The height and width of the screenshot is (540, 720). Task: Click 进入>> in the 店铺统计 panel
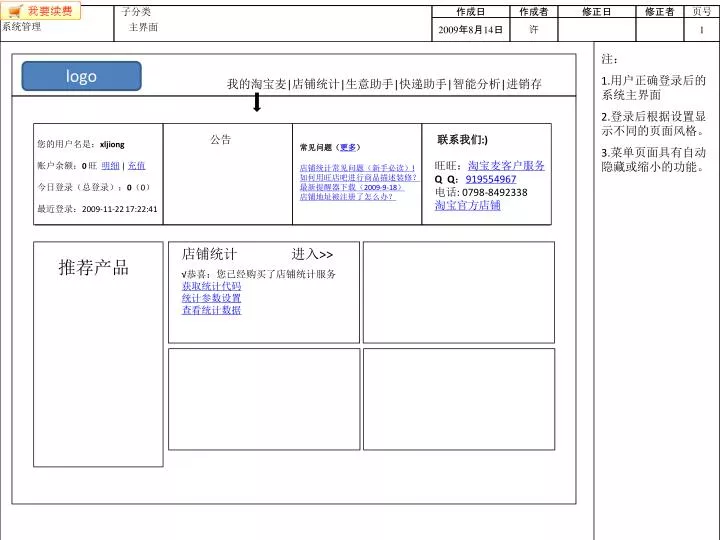(x=312, y=255)
